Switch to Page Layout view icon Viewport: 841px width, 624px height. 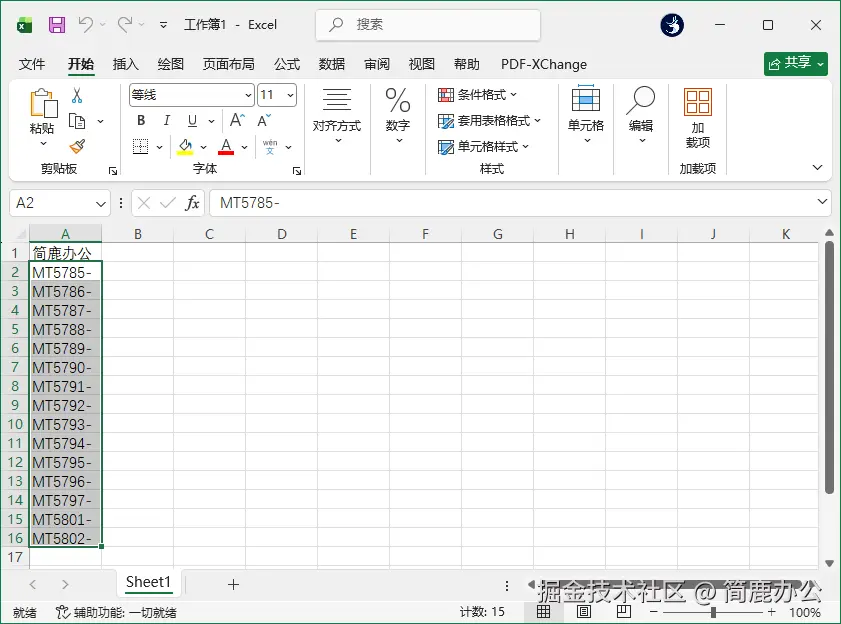tap(584, 611)
